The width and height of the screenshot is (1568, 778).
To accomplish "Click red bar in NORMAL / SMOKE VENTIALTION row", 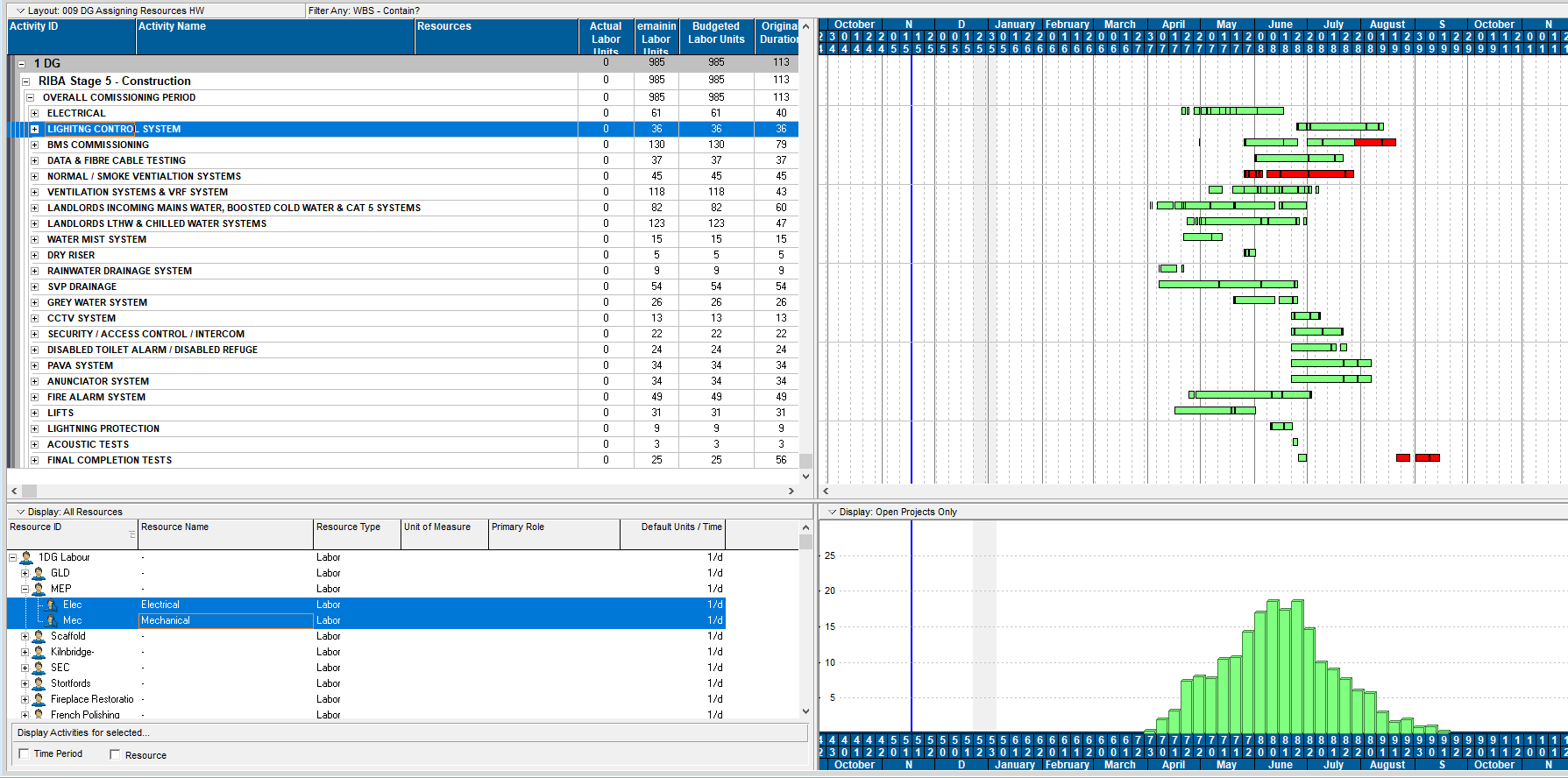I will click(1309, 173).
